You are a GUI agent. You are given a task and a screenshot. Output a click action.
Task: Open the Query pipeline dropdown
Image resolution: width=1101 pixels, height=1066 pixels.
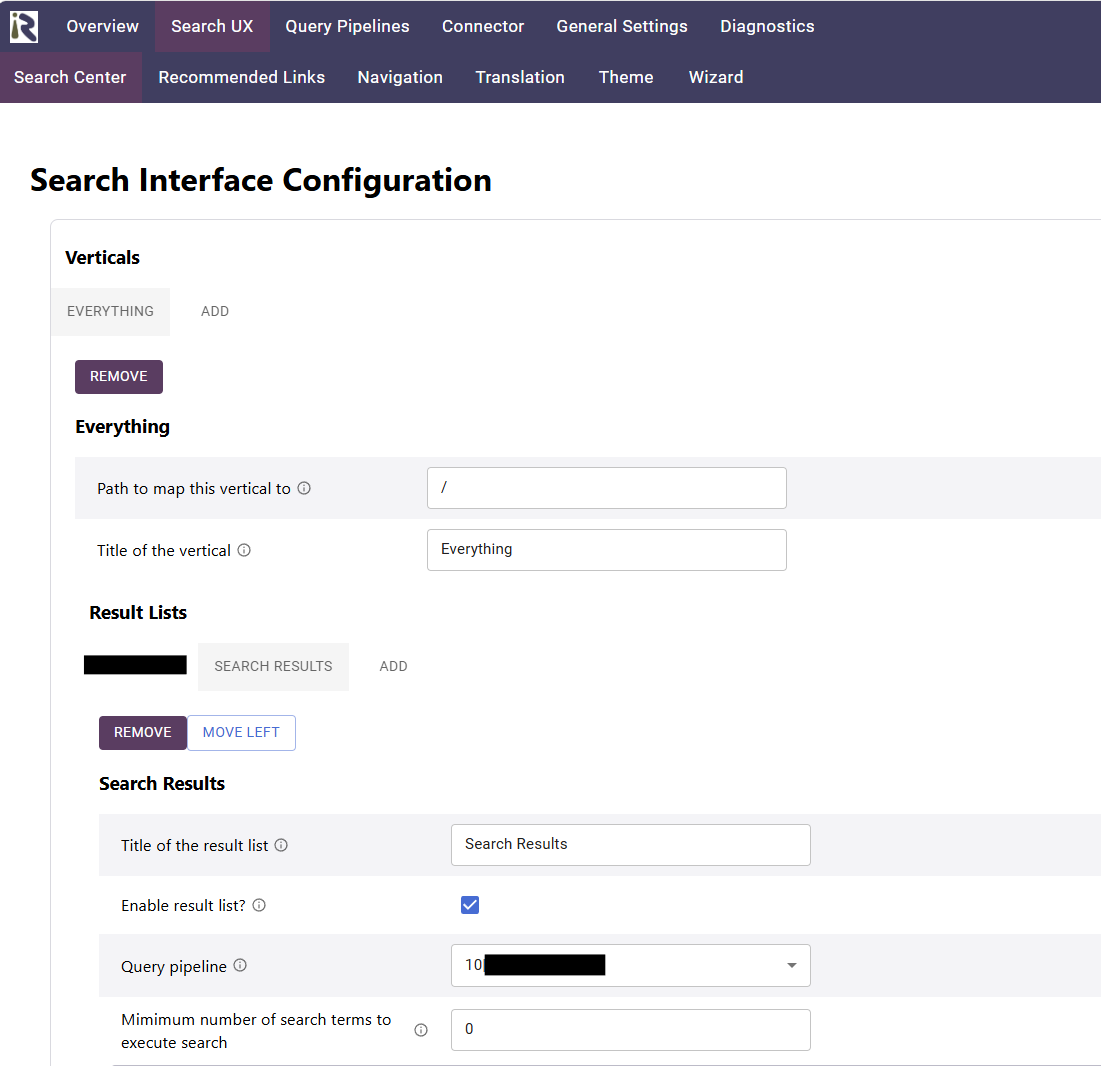point(631,966)
